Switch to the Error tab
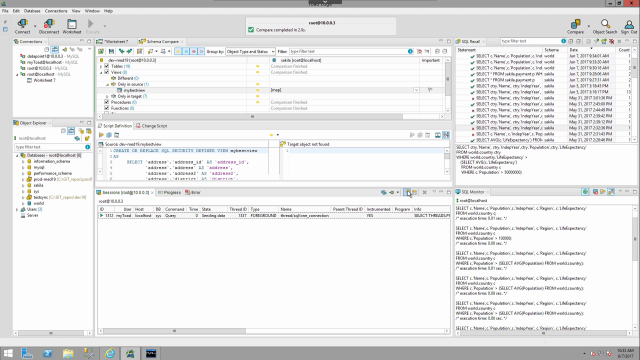 point(193,192)
